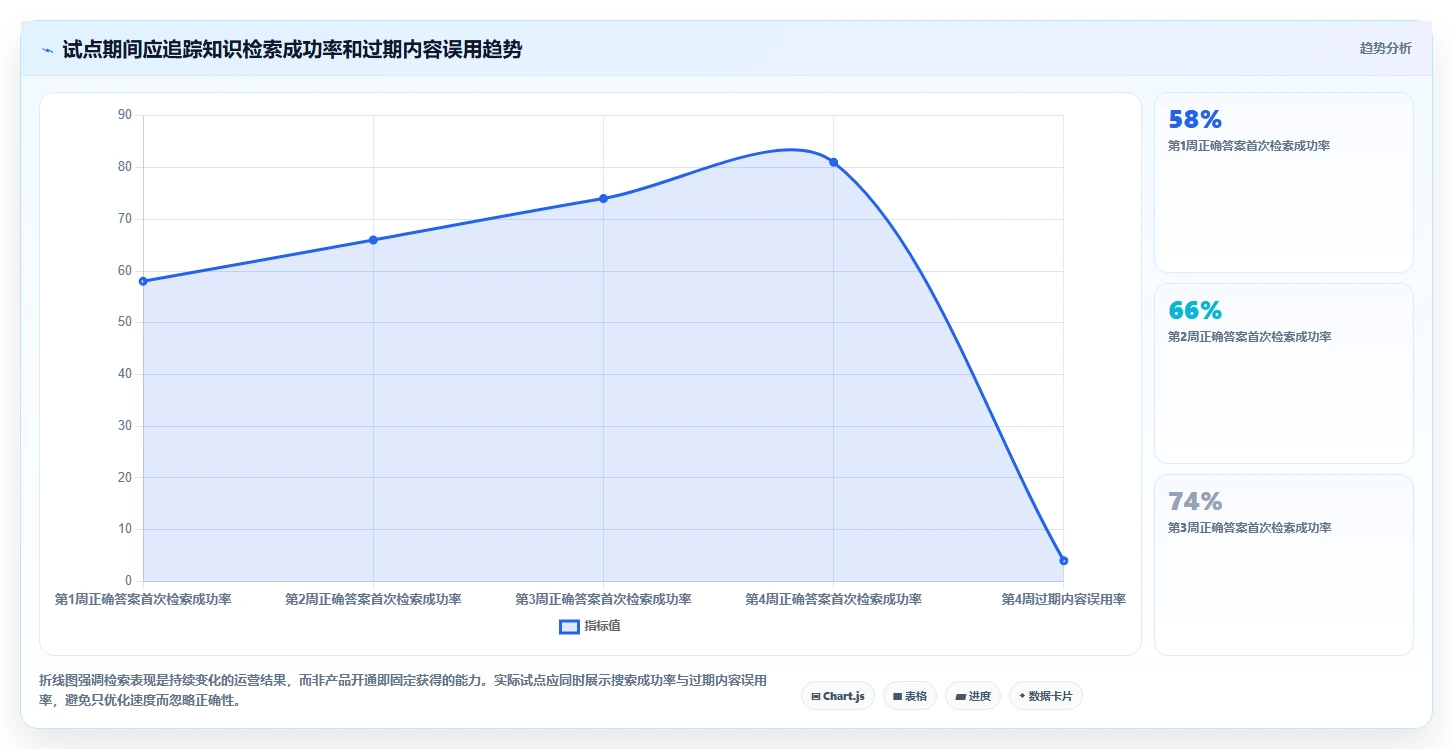Click the 第4周过期内容误用率 data point near 4
The image size is (1453, 749).
coord(1063,560)
